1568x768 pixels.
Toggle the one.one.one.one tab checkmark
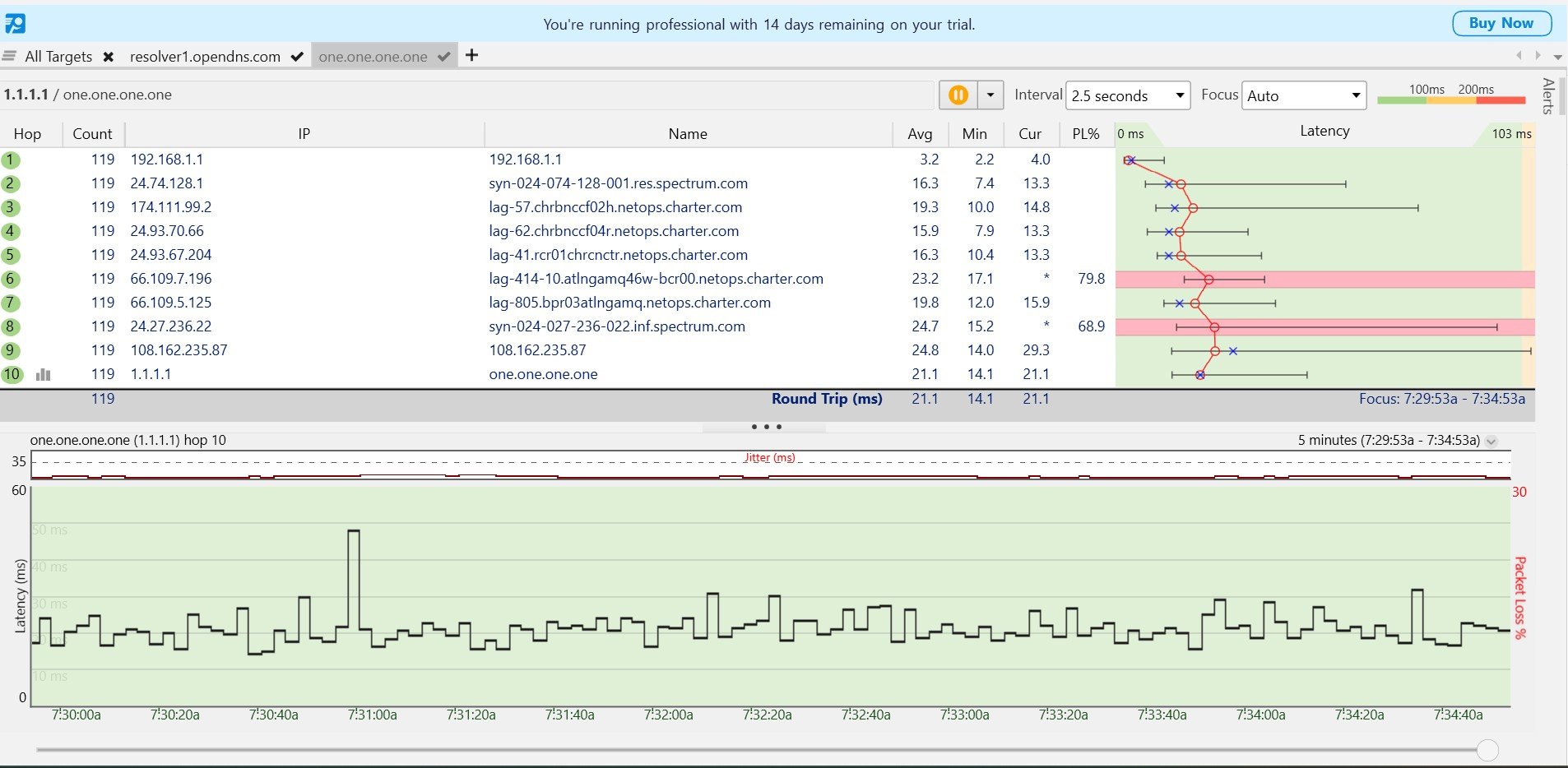(x=444, y=57)
